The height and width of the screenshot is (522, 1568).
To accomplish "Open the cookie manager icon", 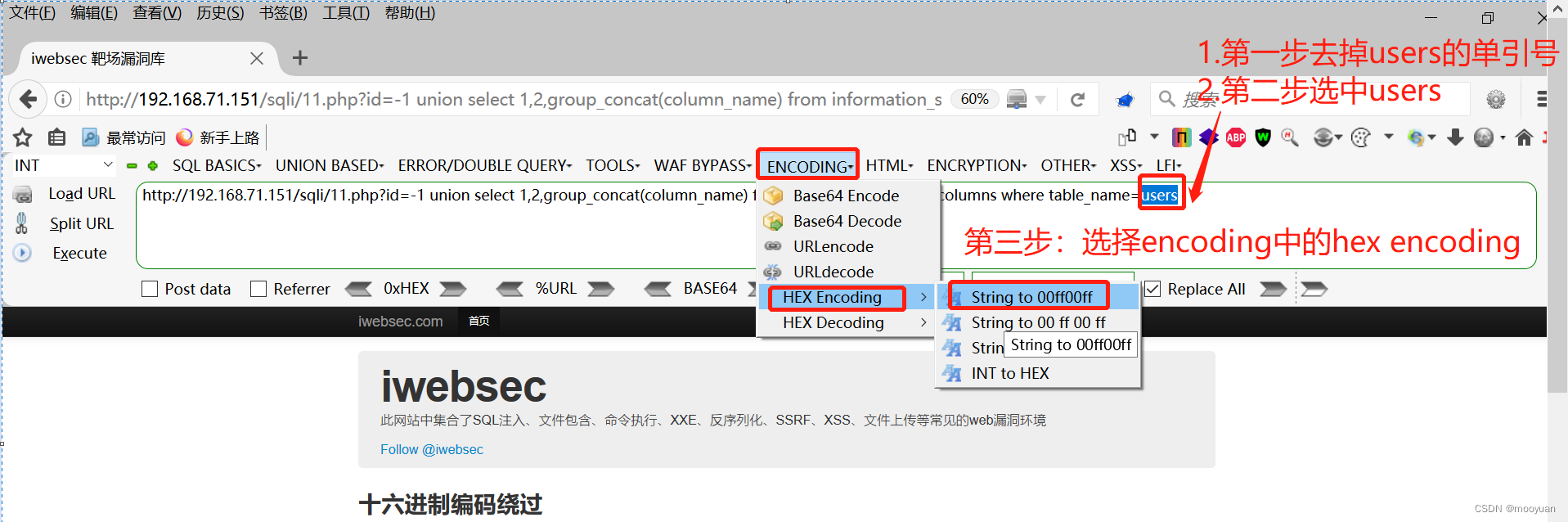I will (1361, 137).
